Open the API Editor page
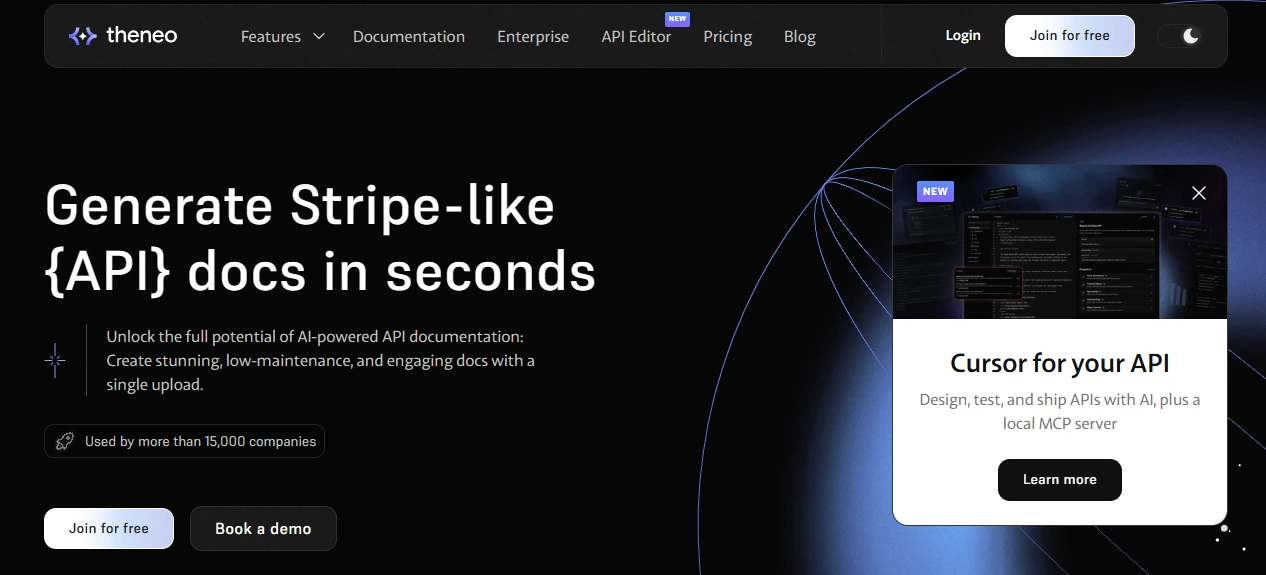This screenshot has height=575, width=1266. pos(636,36)
